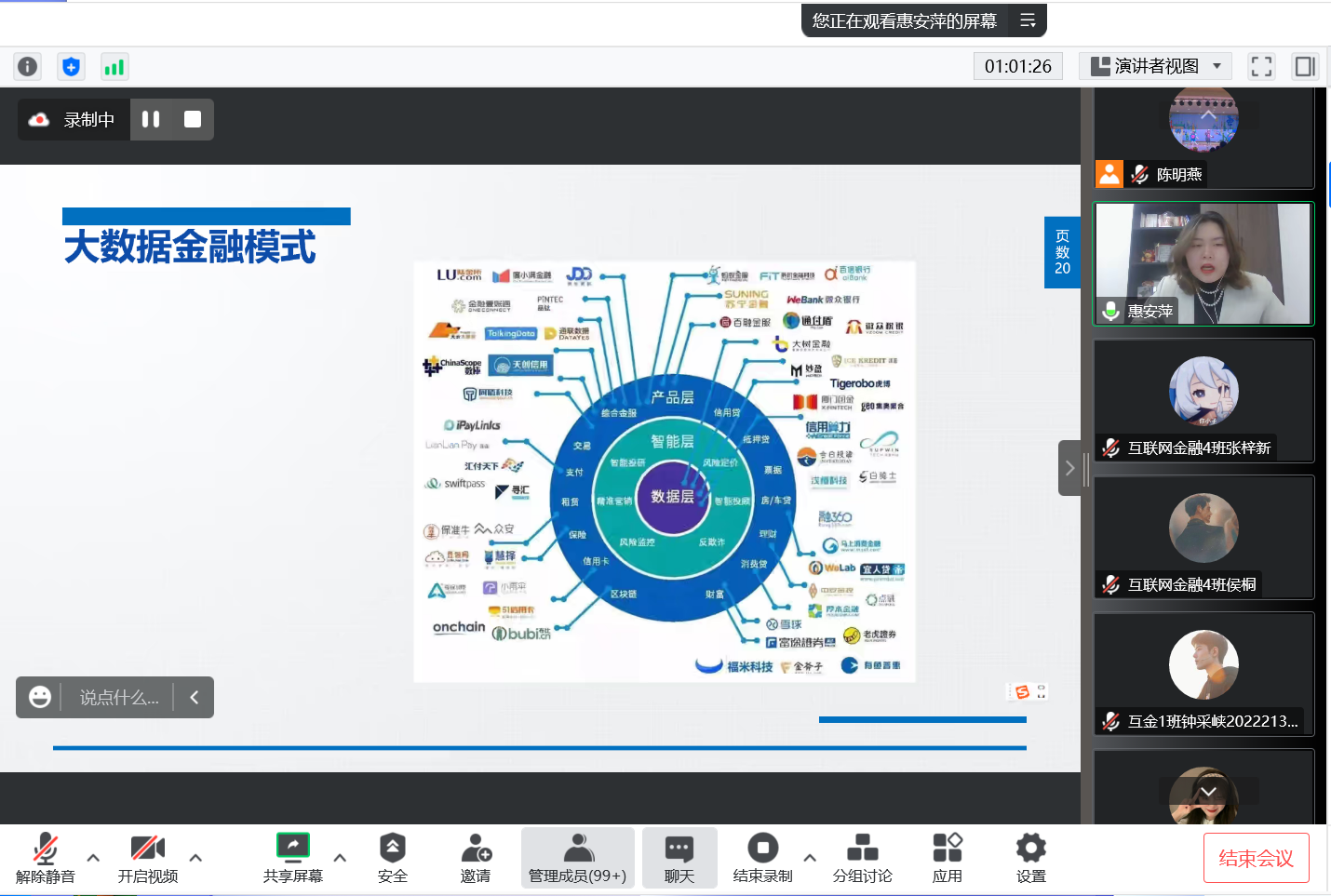Stop the recording with square button
The height and width of the screenshot is (896, 1331).
[193, 119]
